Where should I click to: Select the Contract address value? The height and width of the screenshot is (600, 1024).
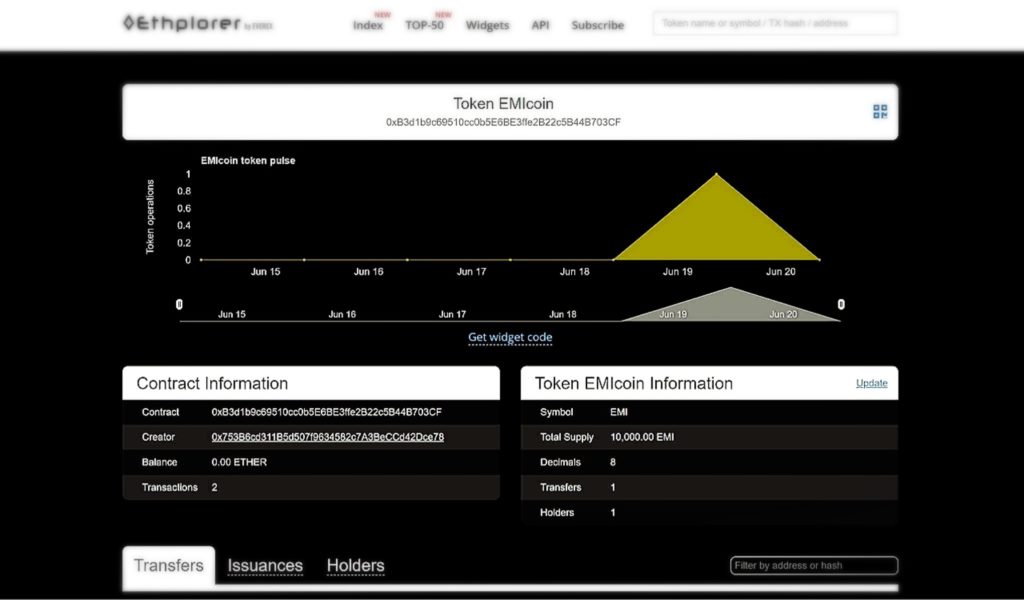tap(327, 412)
